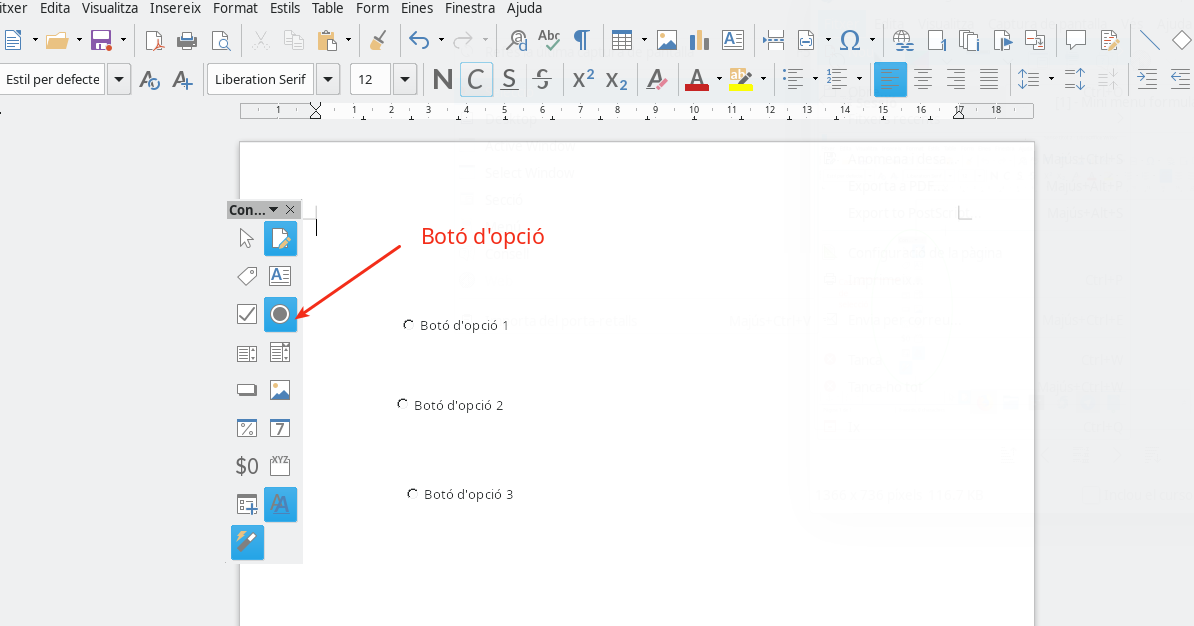
Task: Select the option button control in Form Controls
Action: (x=280, y=314)
